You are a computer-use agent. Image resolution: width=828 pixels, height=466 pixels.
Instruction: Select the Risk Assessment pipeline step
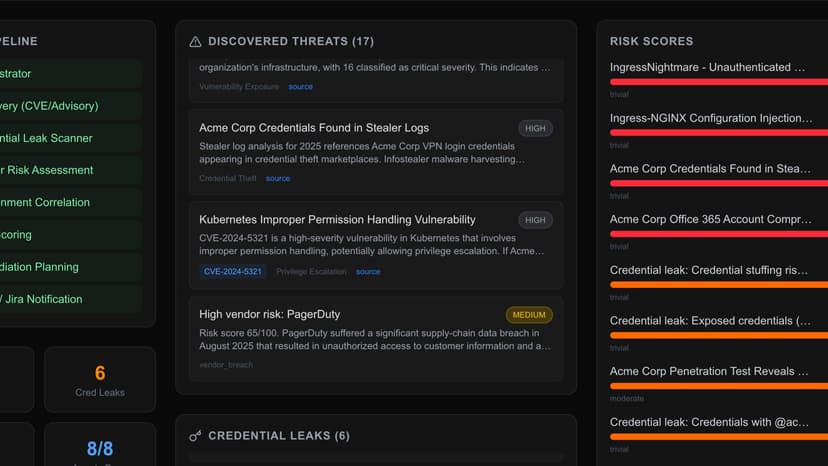click(x=71, y=171)
